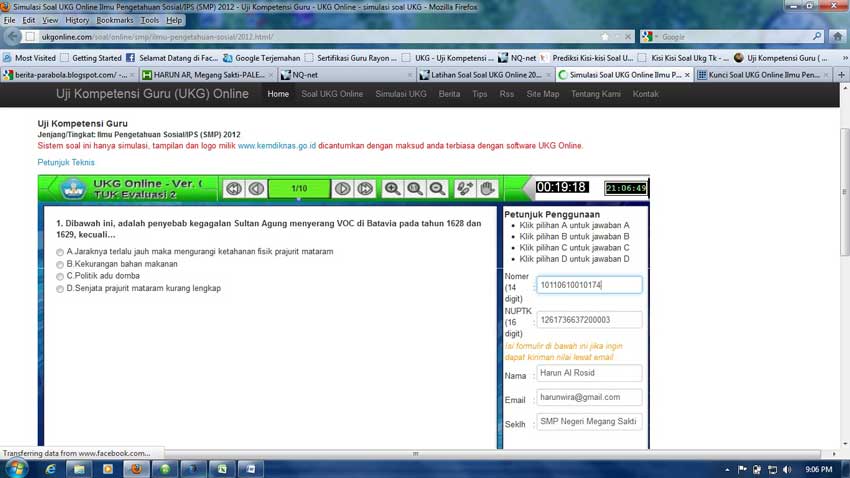Click the volume speaker icon in tray

pyautogui.click(x=787, y=469)
